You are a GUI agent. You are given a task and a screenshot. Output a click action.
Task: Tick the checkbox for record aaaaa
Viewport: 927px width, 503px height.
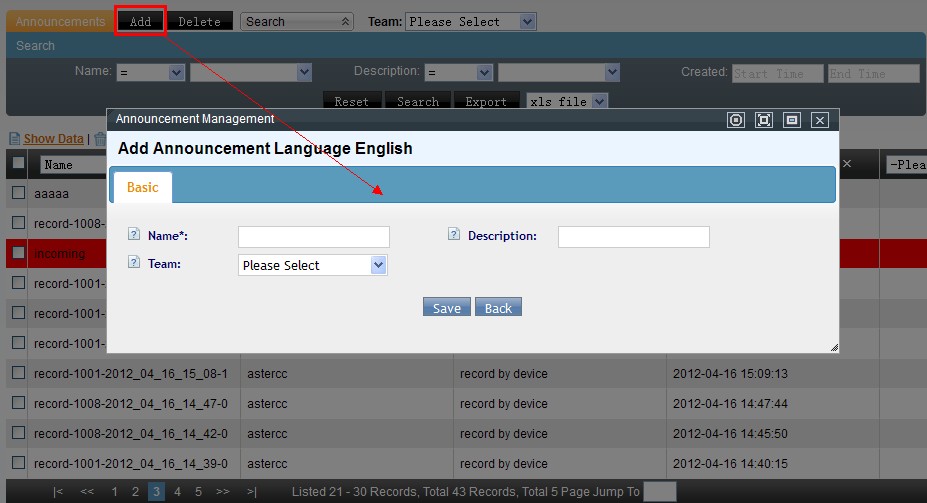tap(18, 192)
